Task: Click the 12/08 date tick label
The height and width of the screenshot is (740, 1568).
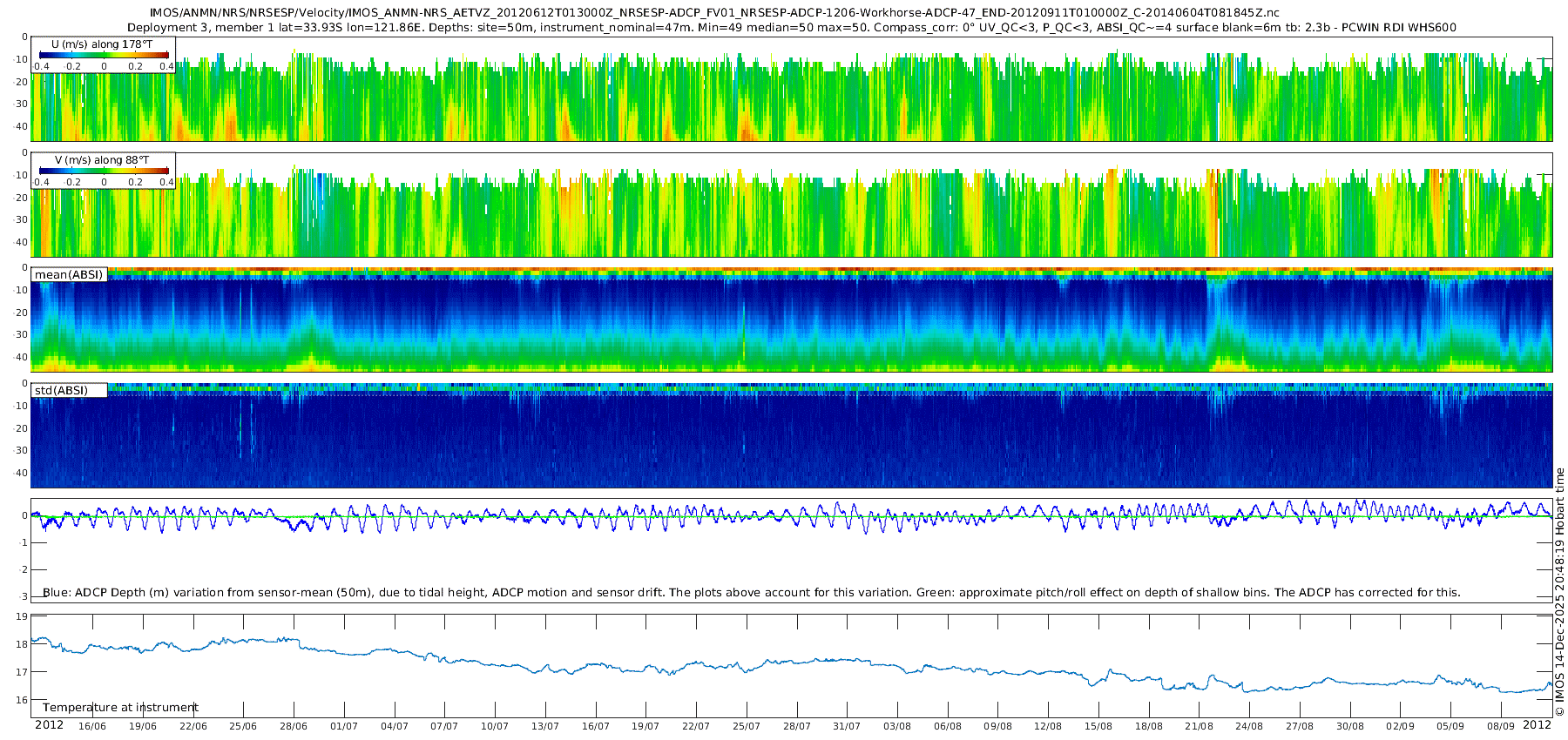Action: pos(1048,726)
